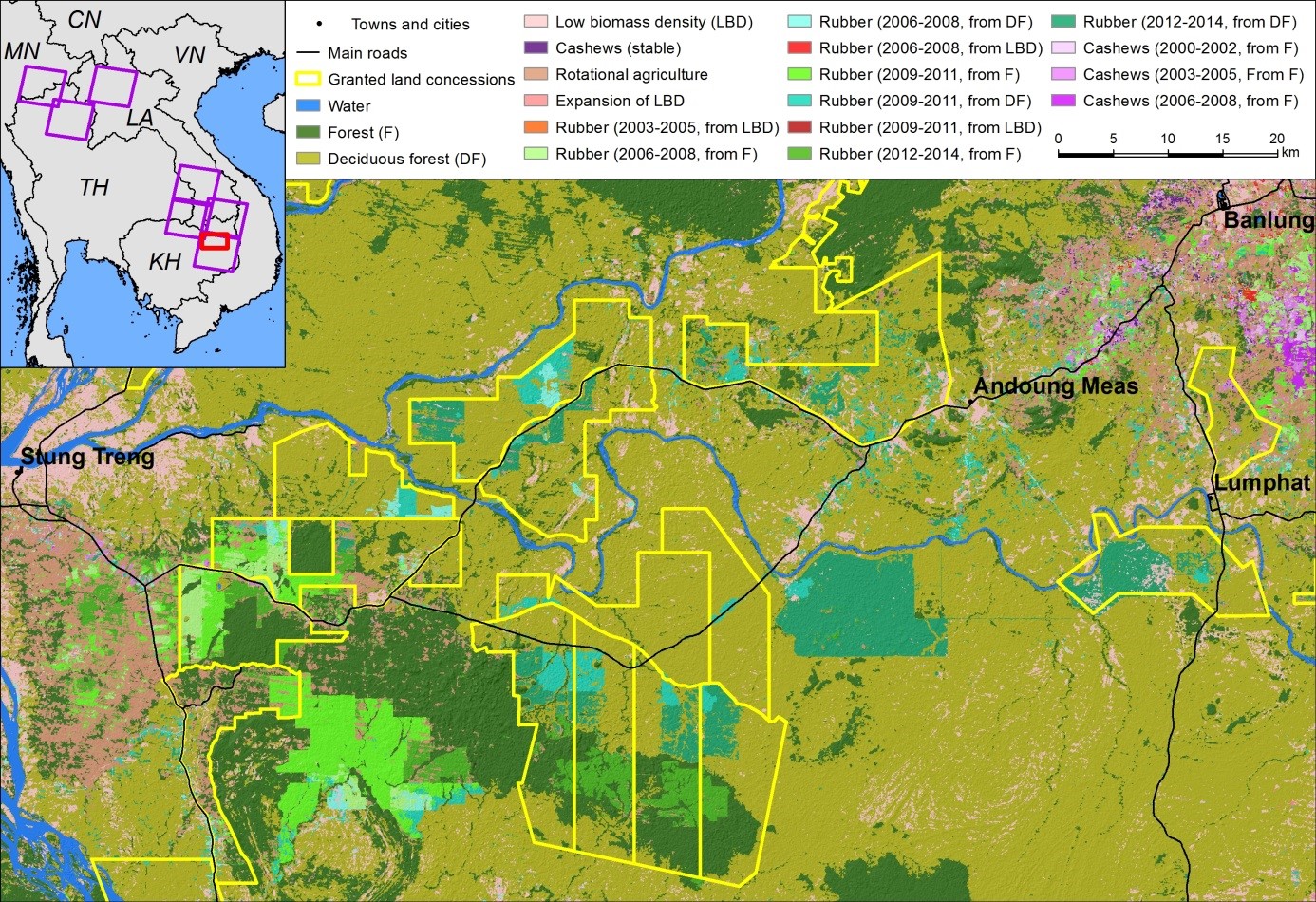
Task: Click Cashews (2006-2008, from F) magenta swatch
Action: click(1063, 101)
